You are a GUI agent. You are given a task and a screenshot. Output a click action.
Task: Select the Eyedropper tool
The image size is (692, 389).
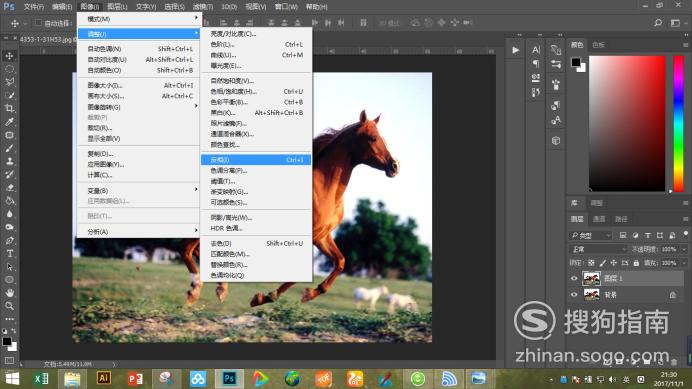point(9,121)
